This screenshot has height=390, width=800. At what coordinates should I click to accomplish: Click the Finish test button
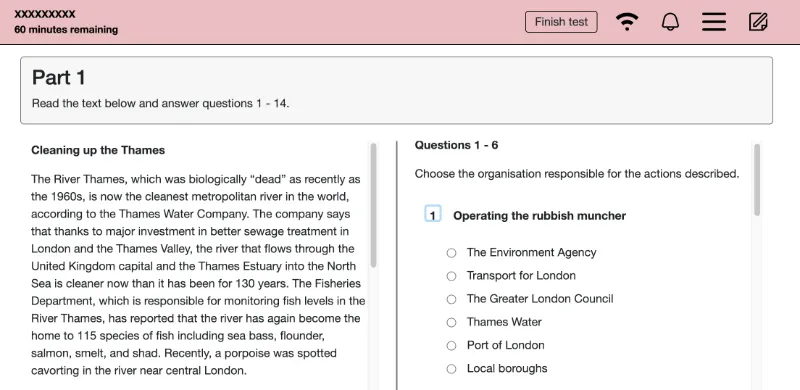[561, 22]
